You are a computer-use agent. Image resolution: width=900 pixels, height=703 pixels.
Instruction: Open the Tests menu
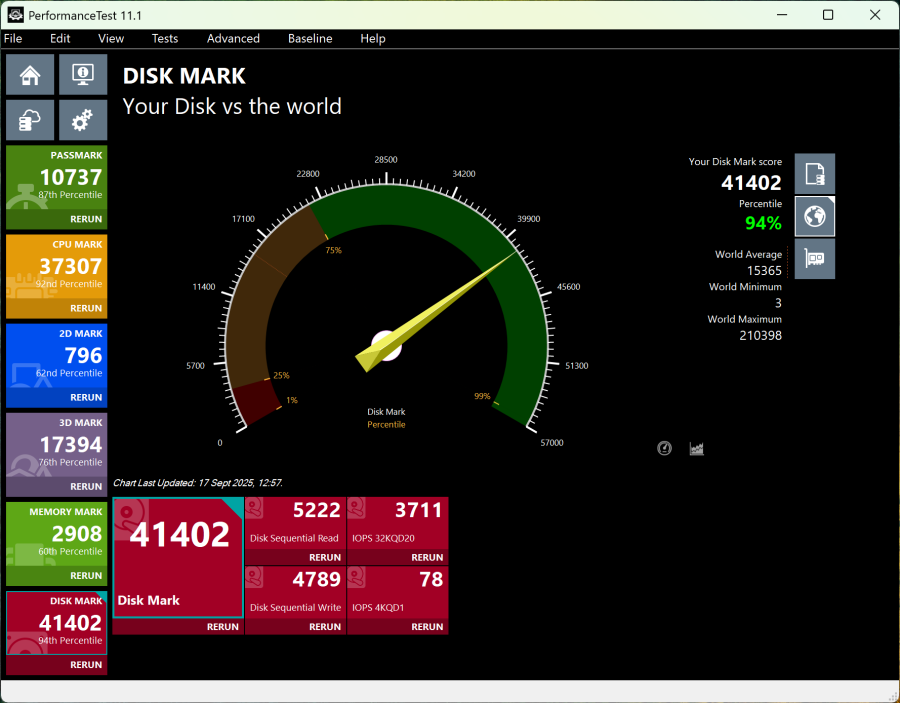pos(165,39)
